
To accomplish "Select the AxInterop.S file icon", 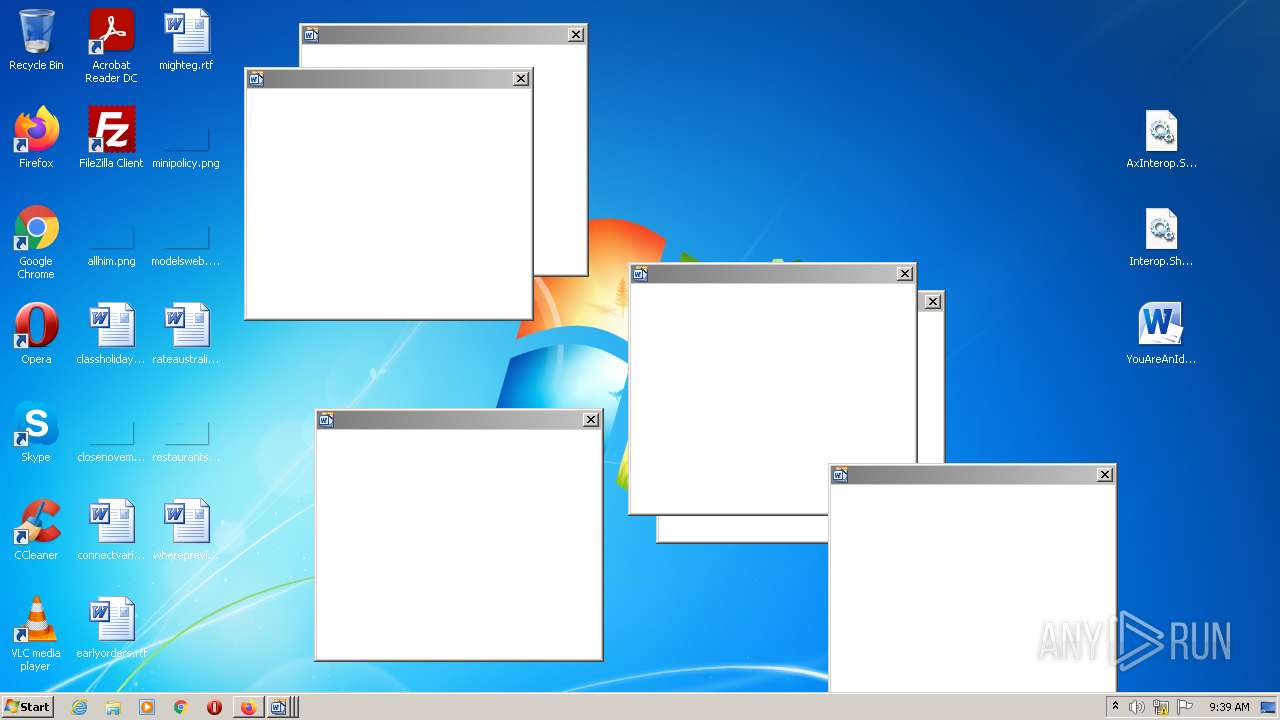I will (x=1161, y=138).
